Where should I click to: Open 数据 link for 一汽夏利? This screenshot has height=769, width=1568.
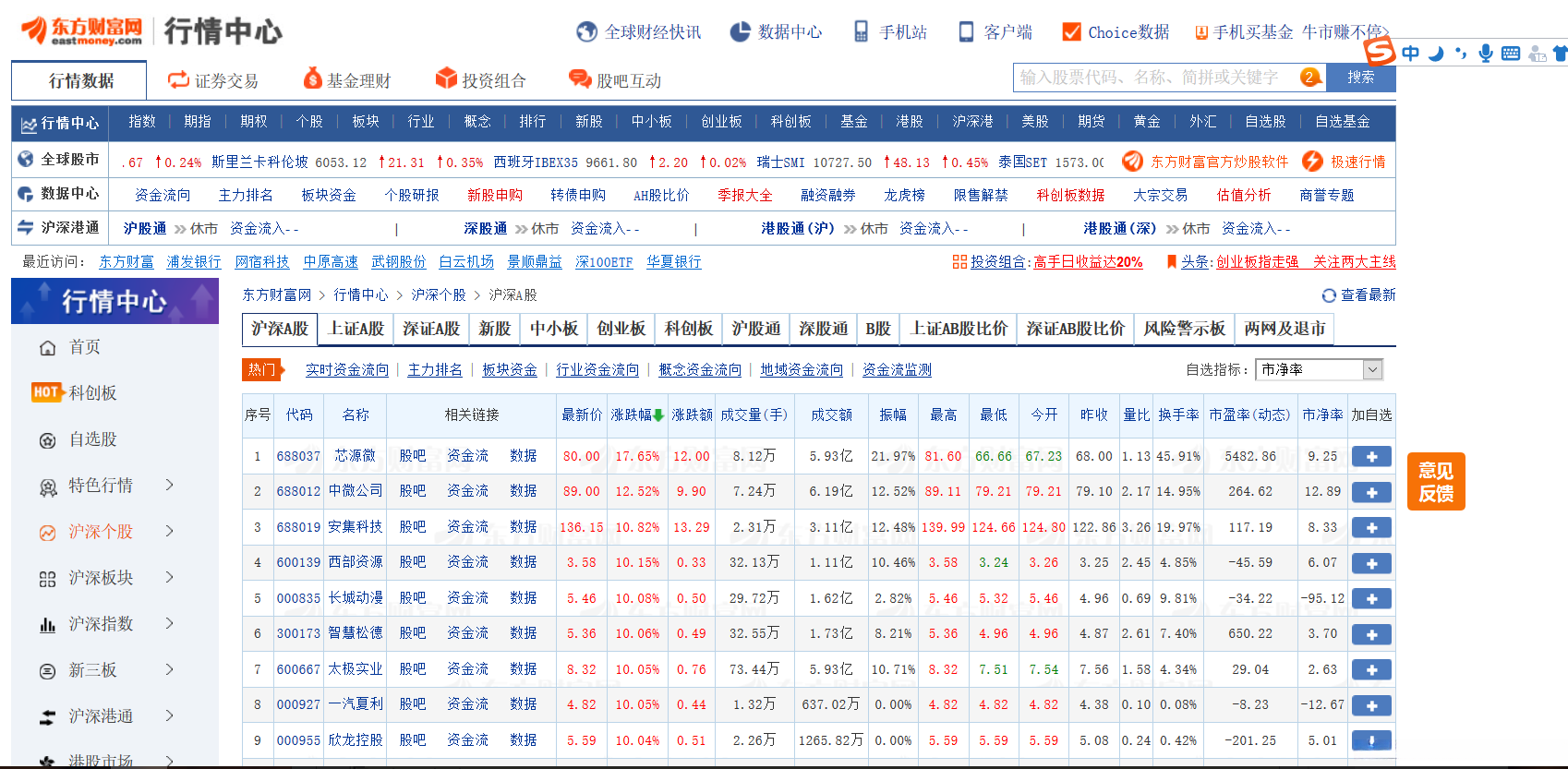[x=524, y=704]
